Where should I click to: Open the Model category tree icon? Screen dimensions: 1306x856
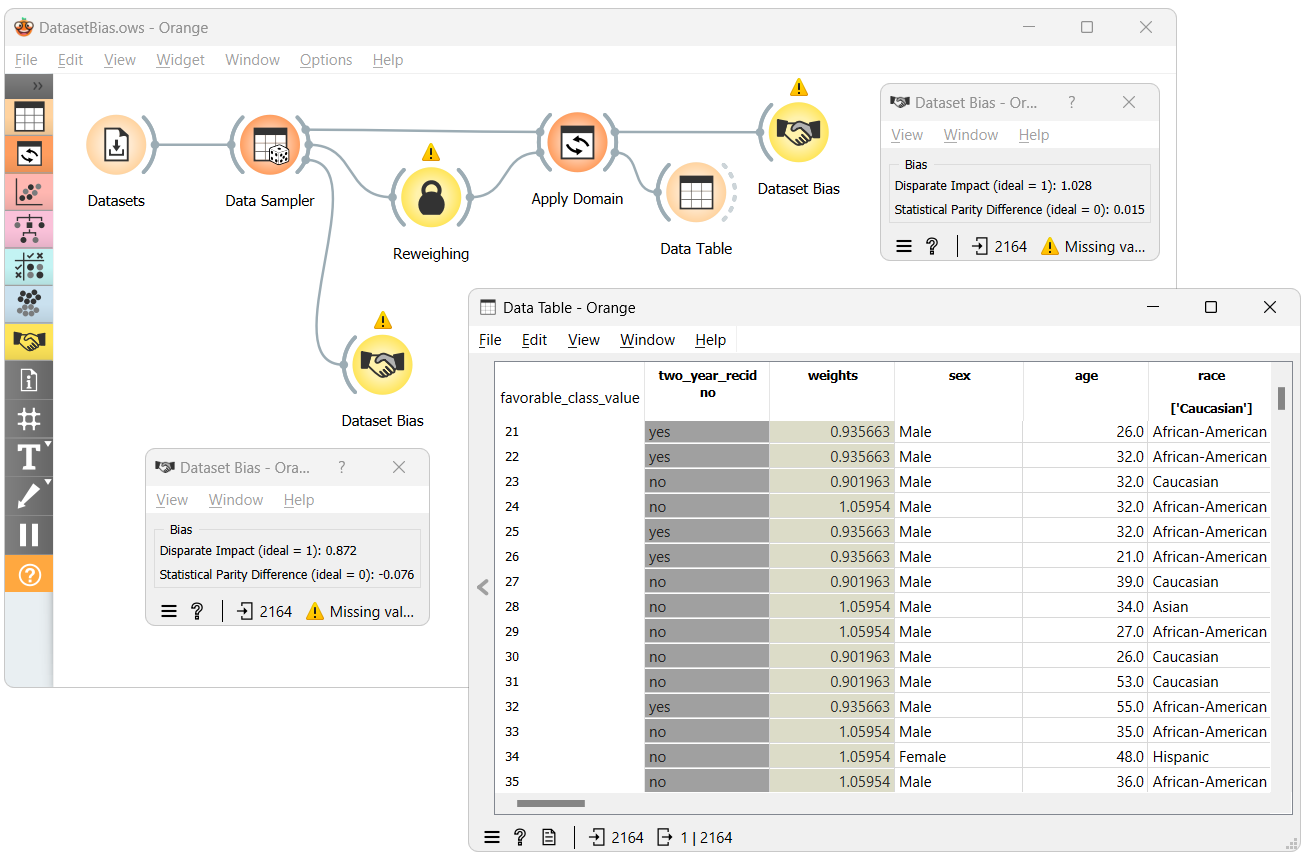(29, 229)
